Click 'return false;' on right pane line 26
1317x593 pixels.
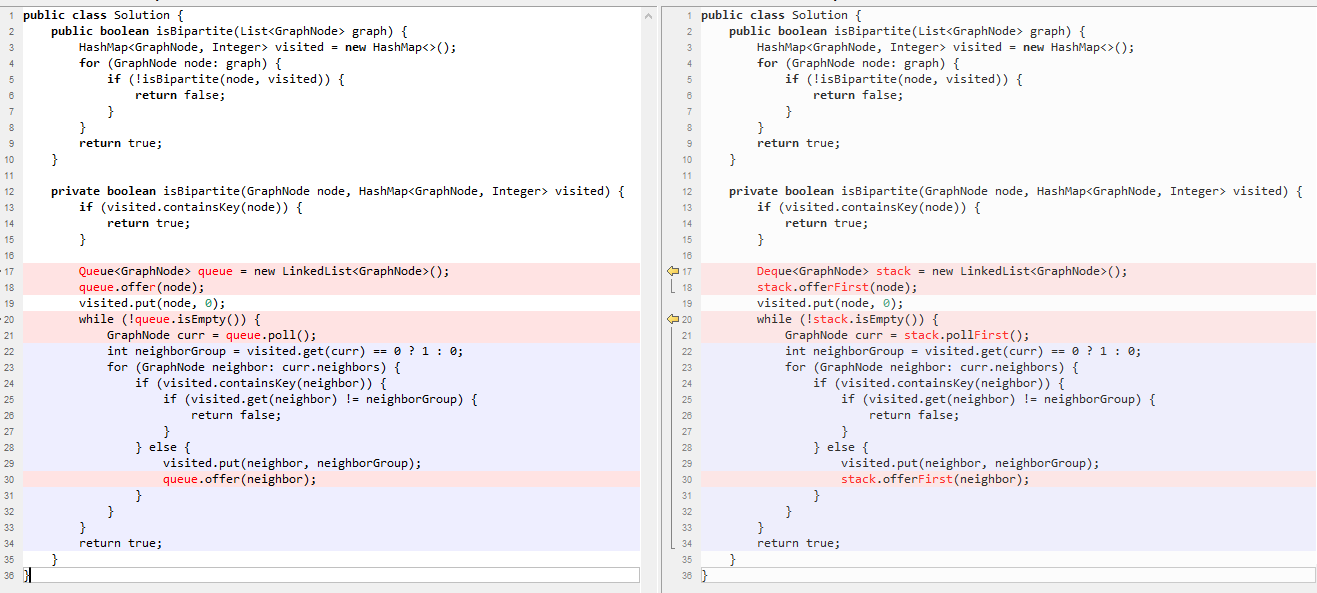pyautogui.click(x=913, y=415)
